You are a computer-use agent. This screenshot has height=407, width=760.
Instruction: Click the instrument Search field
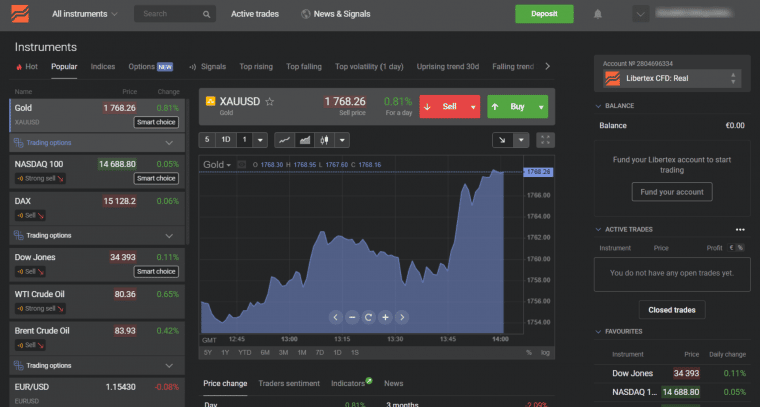(175, 14)
